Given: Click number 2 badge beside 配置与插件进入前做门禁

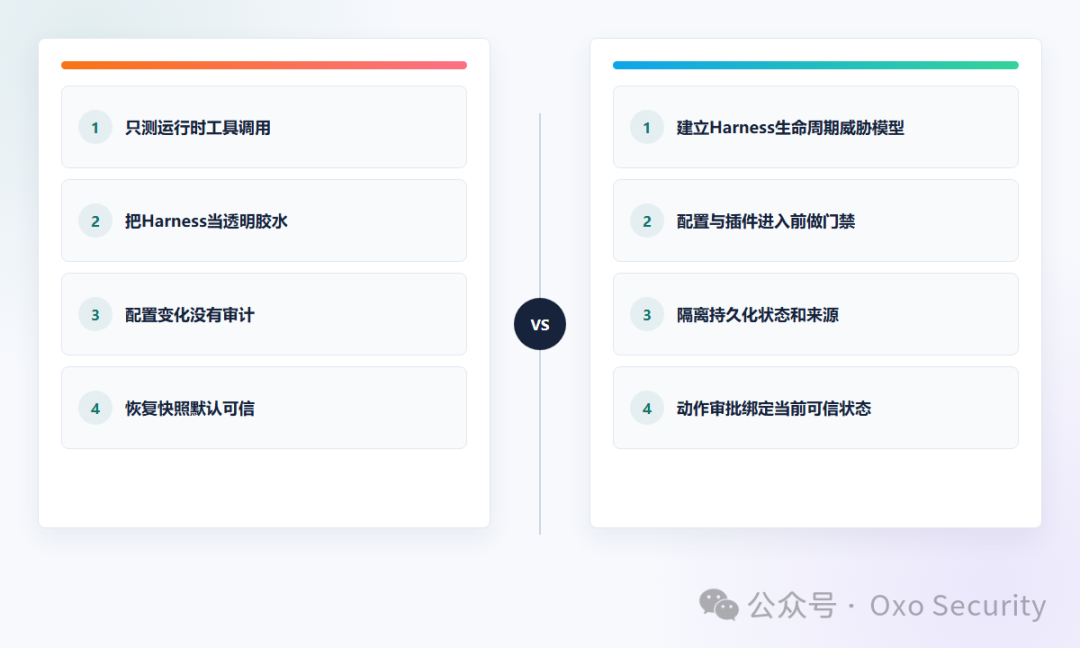Looking at the screenshot, I should pos(647,221).
